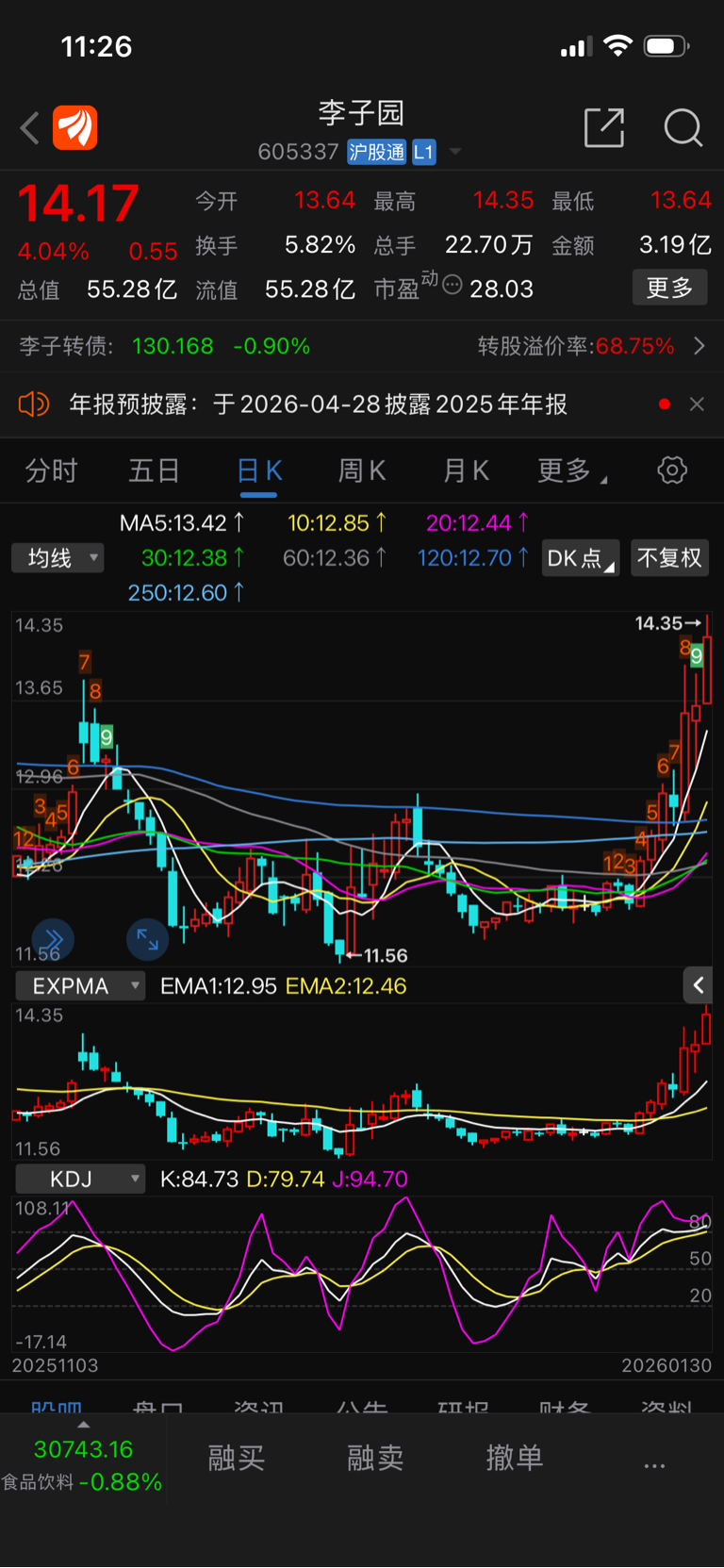Tap the 11.56 low price marker
The height and width of the screenshot is (1568, 724).
[x=377, y=955]
